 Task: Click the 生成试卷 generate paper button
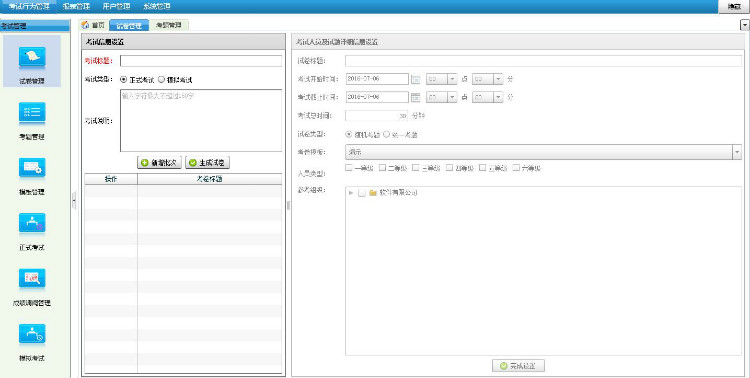tap(207, 163)
